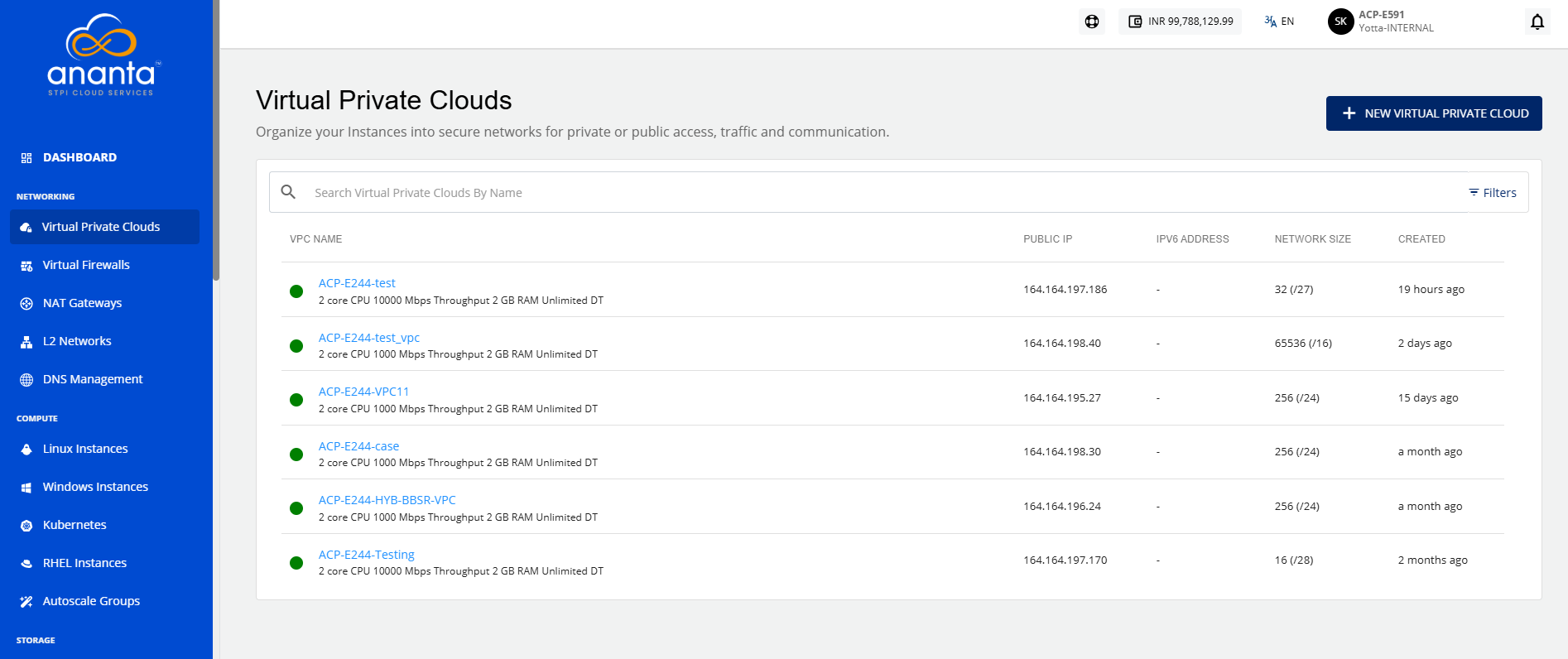The height and width of the screenshot is (659, 1568).
Task: Open the Kubernetes menu item
Action: click(75, 525)
